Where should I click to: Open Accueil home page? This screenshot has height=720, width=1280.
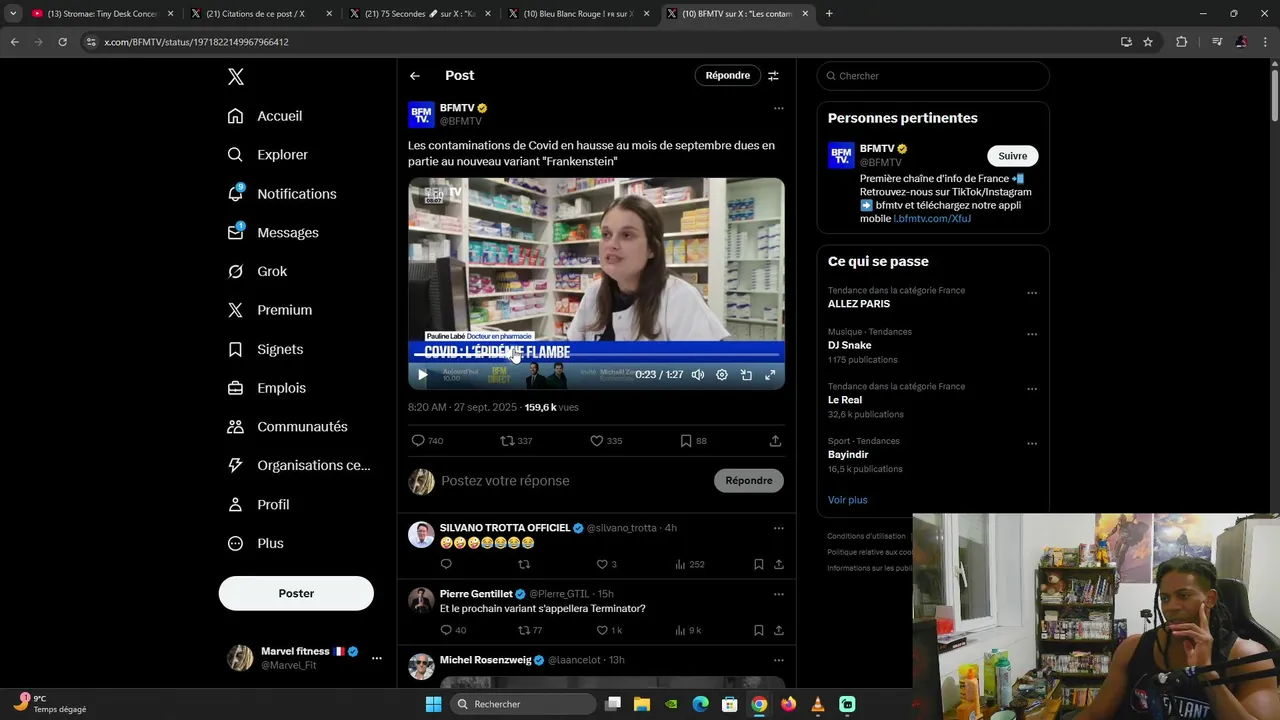(x=265, y=116)
